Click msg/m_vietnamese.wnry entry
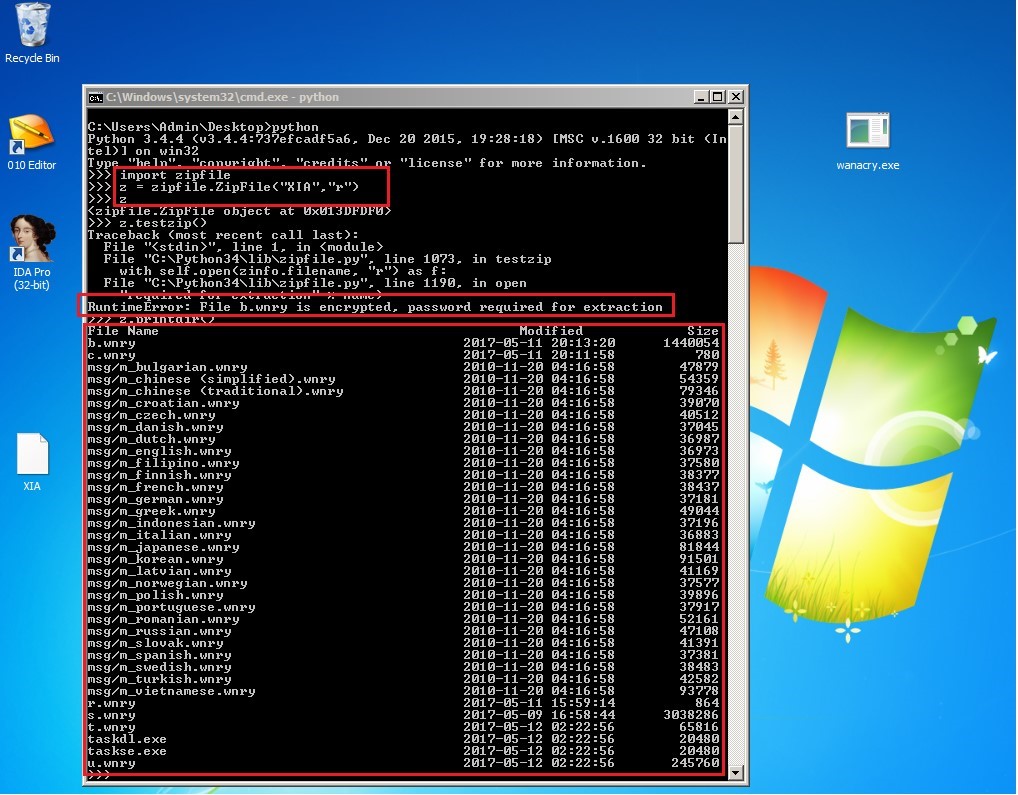Screen dimensions: 1018x795 [171, 691]
